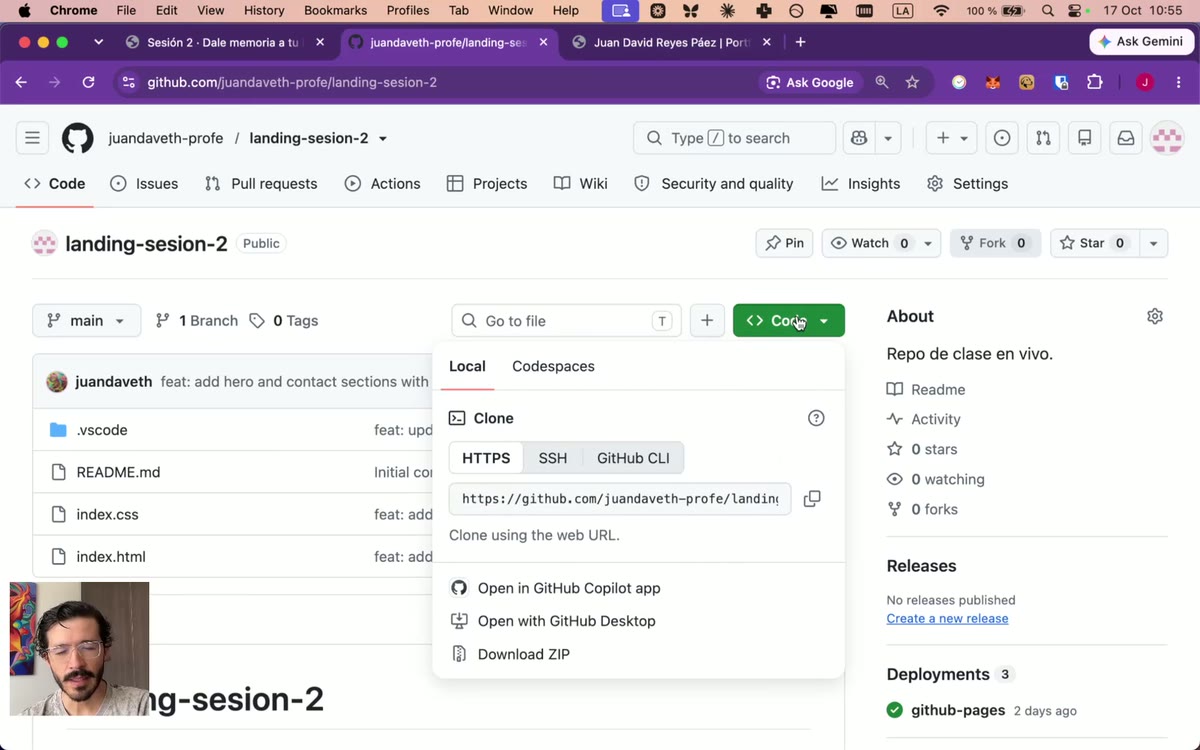The image size is (1200, 750).
Task: Select the HTTPS clone protocol
Action: click(x=486, y=458)
